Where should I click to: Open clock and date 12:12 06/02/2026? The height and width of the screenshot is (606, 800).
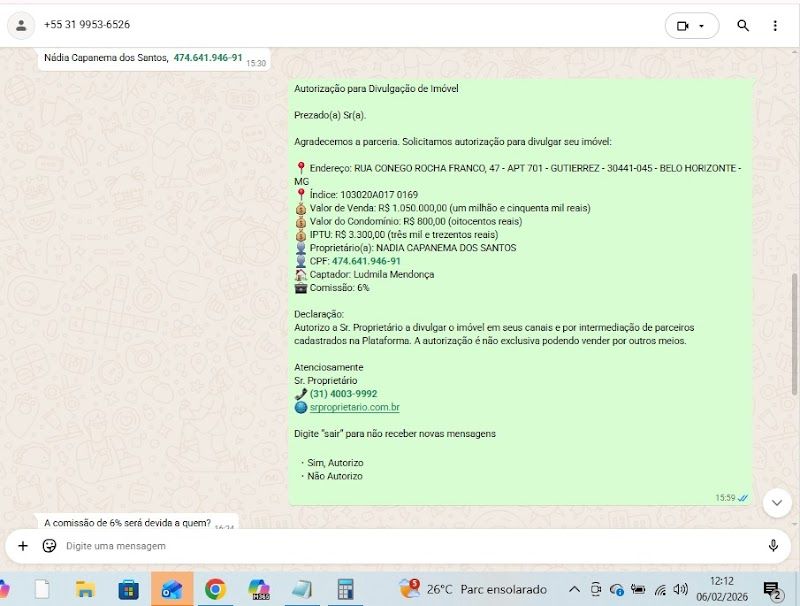722,589
